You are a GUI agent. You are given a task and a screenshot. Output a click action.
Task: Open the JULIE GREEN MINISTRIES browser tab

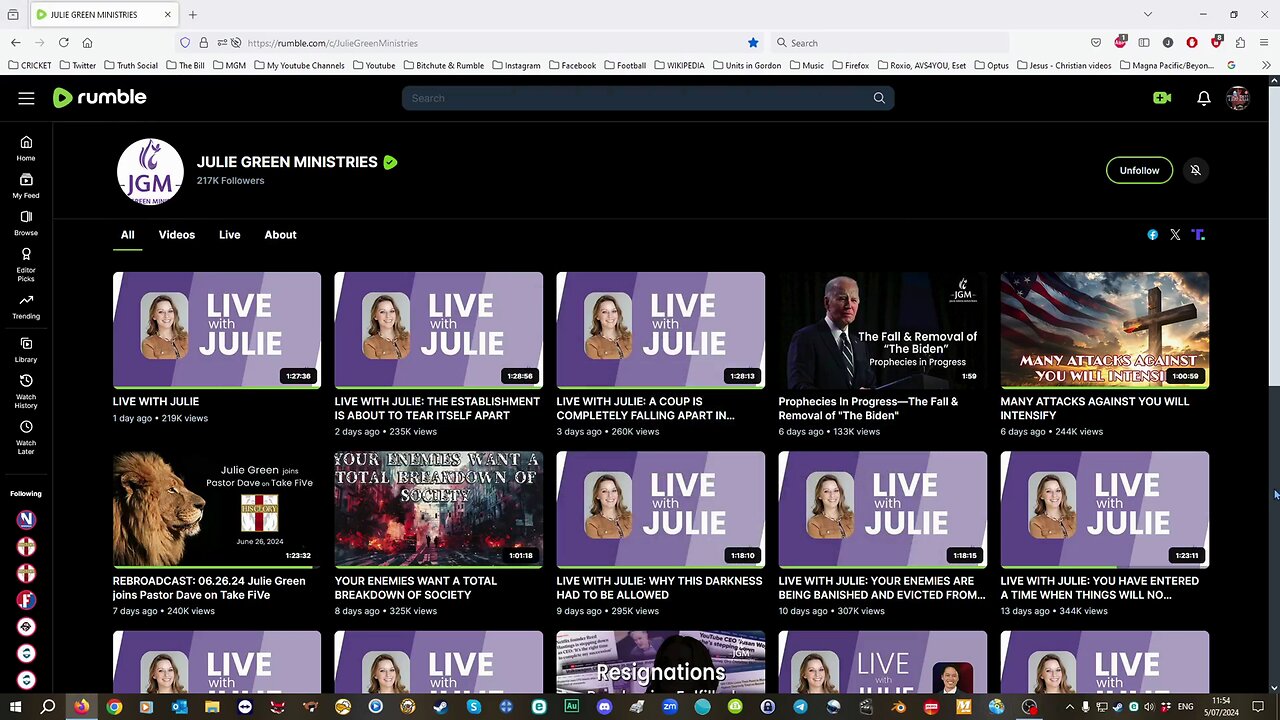pyautogui.click(x=103, y=15)
